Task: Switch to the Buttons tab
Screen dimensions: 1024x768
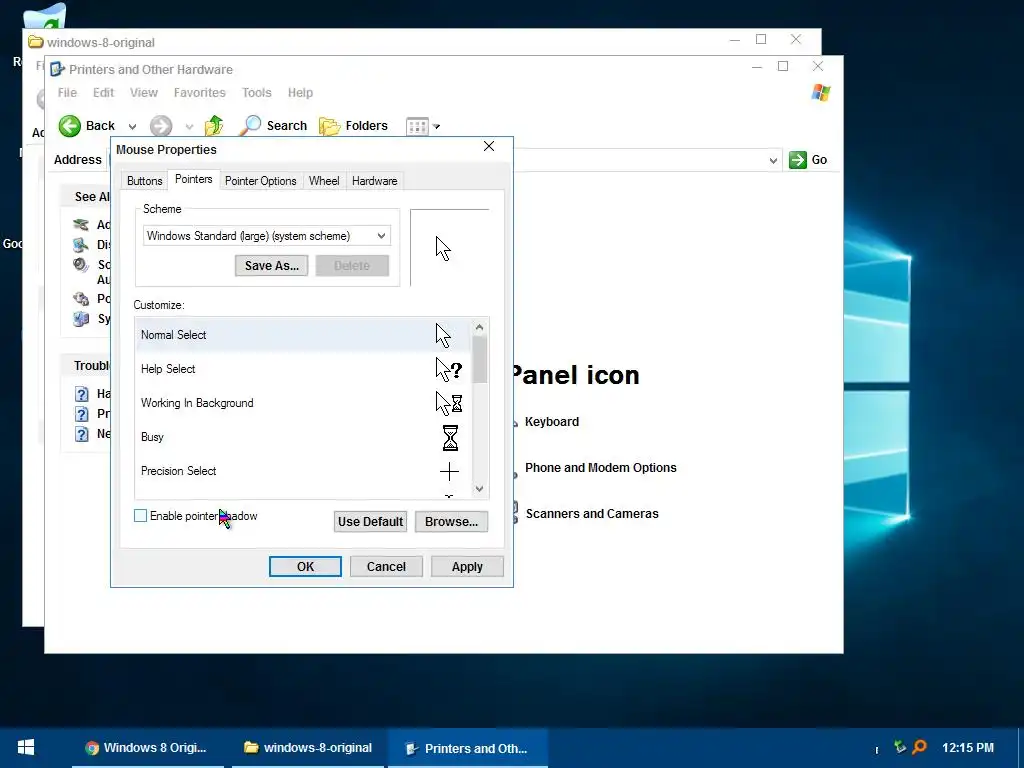Action: [x=144, y=181]
